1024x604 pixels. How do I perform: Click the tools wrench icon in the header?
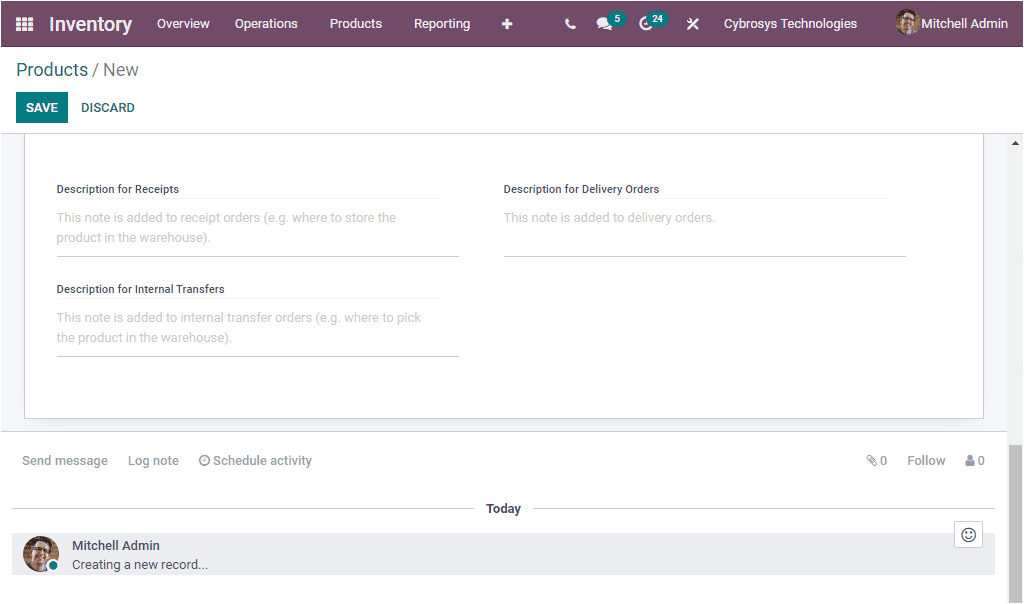click(692, 23)
